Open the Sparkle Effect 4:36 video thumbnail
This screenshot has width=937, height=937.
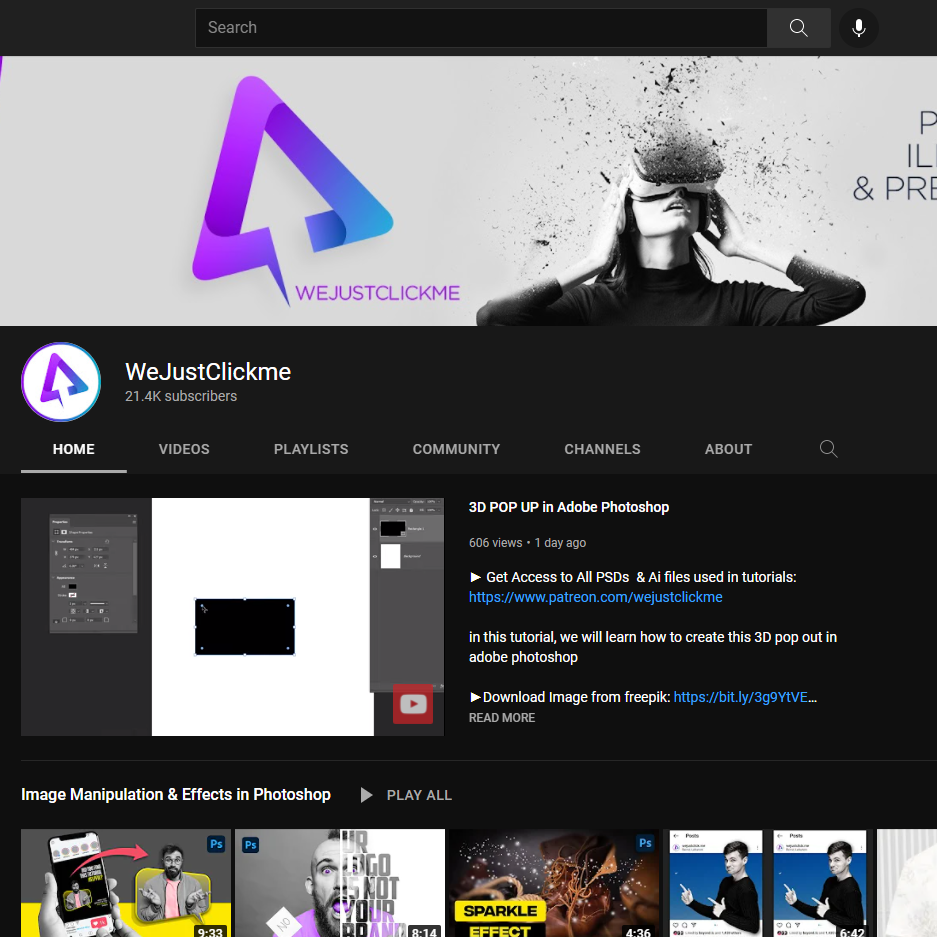[x=554, y=883]
